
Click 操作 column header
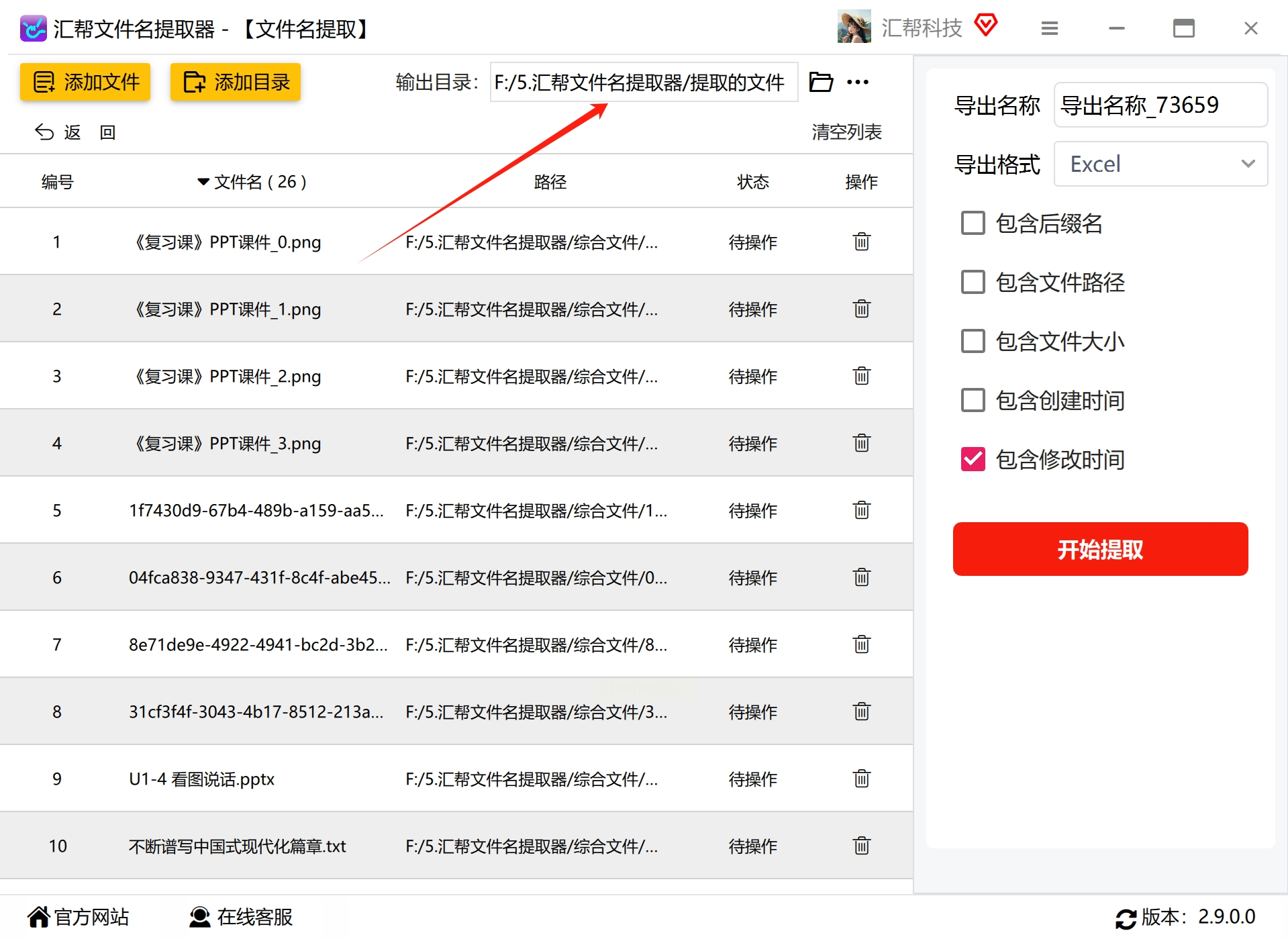[x=862, y=182]
